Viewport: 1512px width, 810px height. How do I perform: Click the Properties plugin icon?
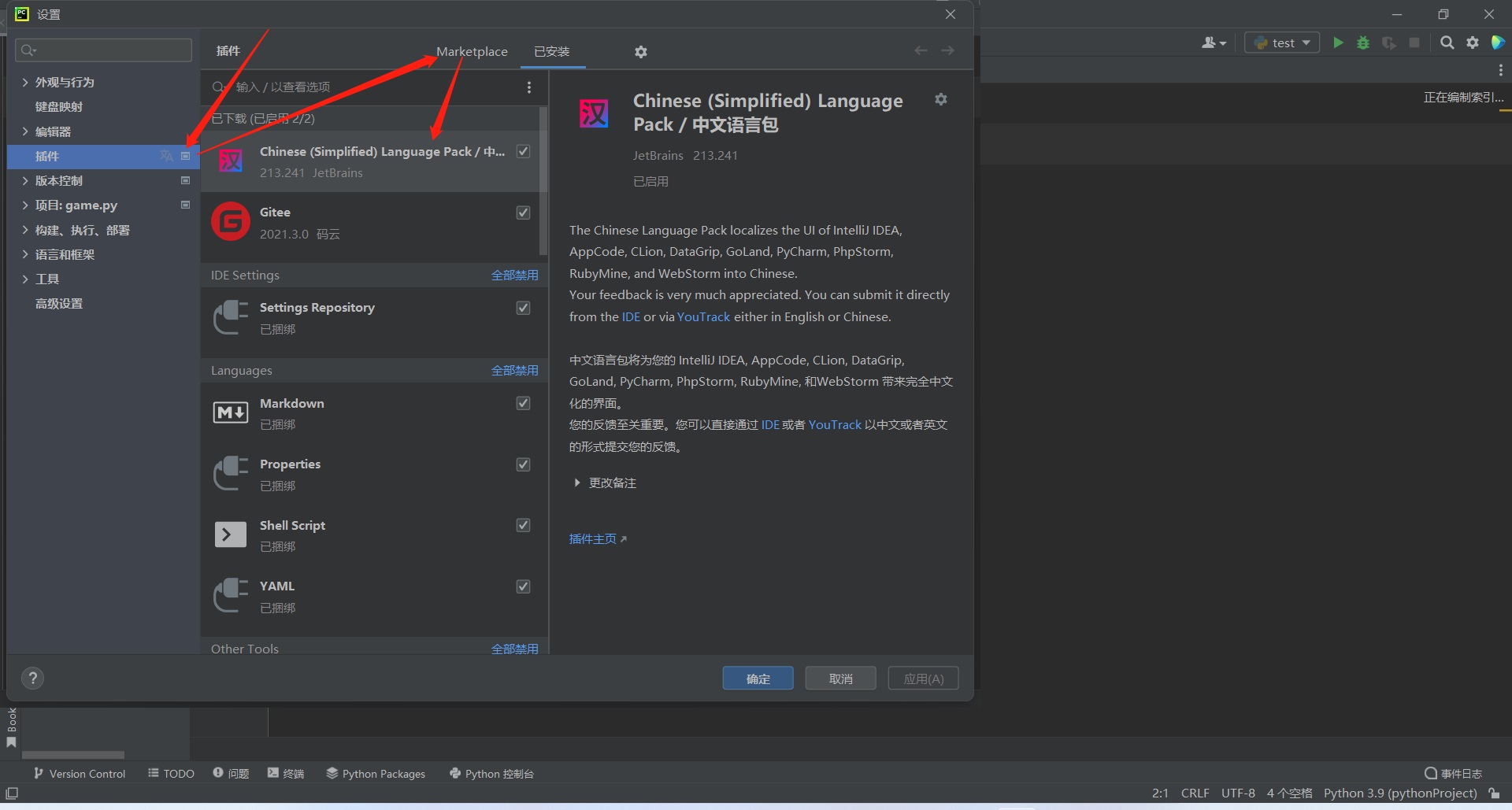pos(231,474)
